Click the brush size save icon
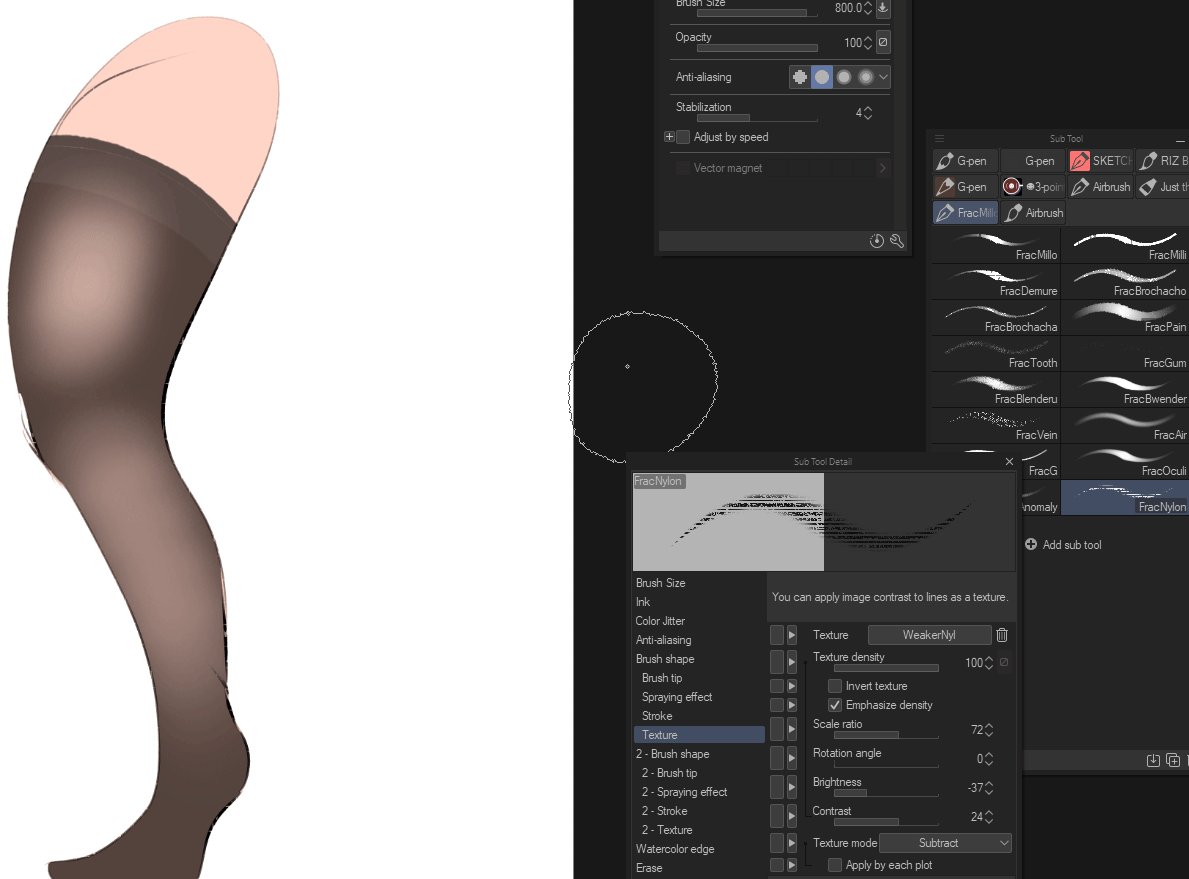The image size is (1189, 879). pos(883,8)
